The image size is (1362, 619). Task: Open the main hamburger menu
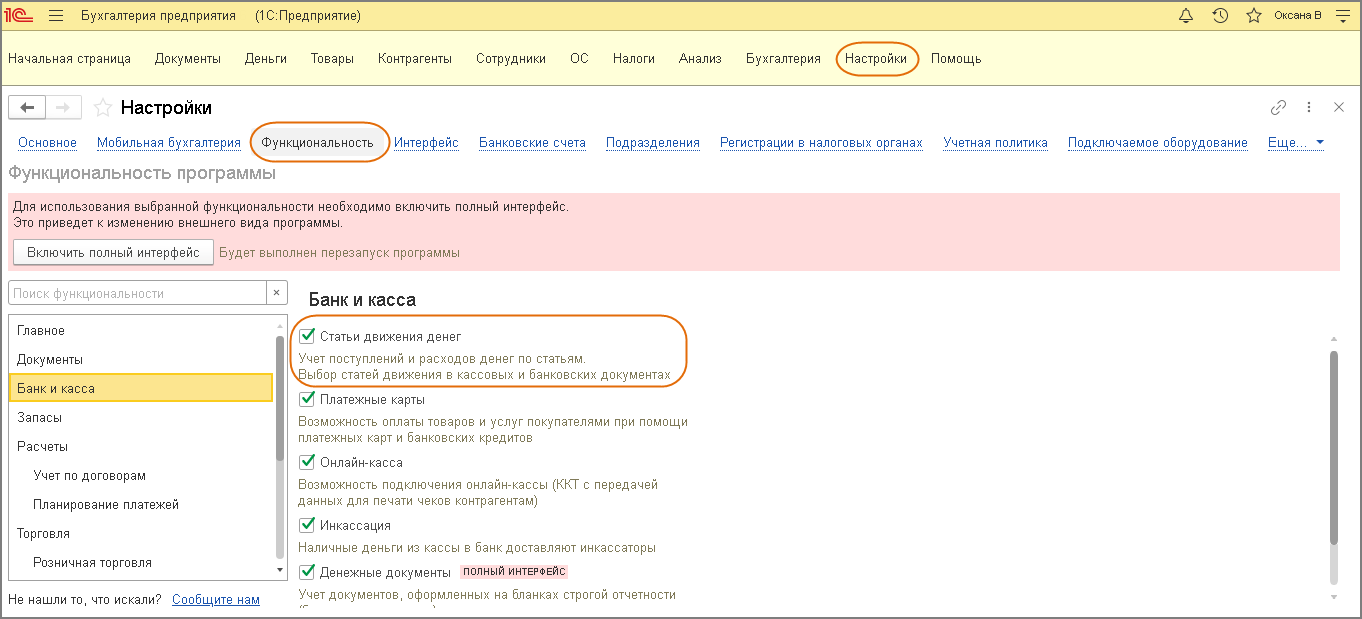(56, 16)
